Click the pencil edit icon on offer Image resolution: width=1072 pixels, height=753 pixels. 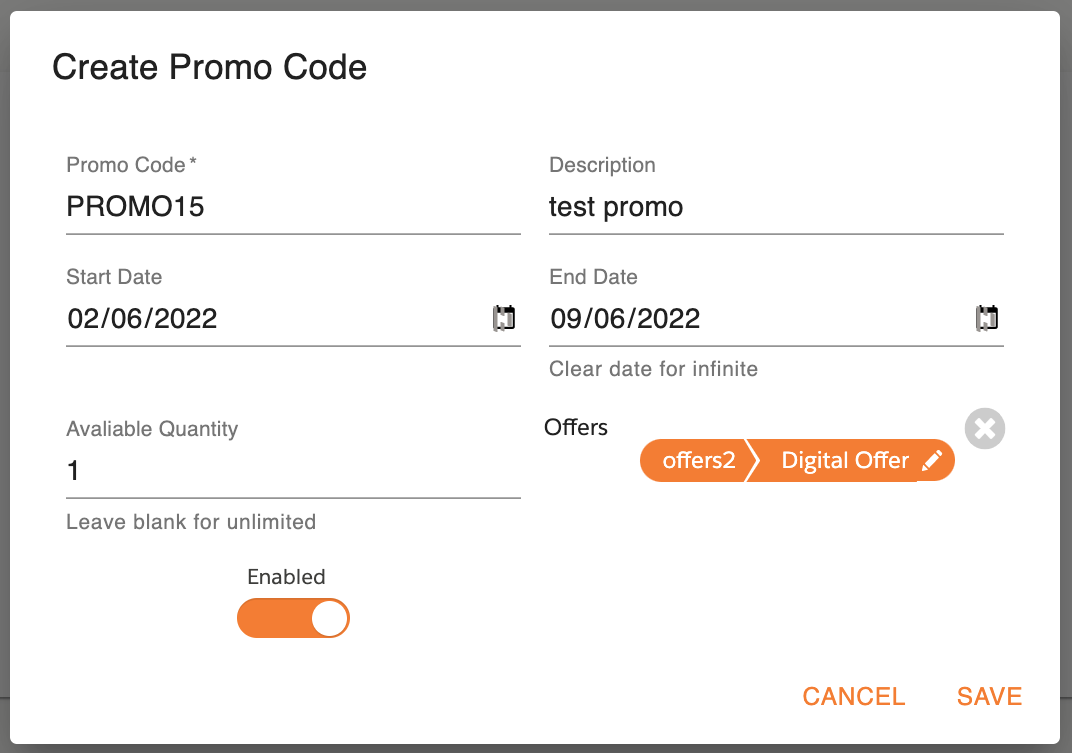[932, 461]
